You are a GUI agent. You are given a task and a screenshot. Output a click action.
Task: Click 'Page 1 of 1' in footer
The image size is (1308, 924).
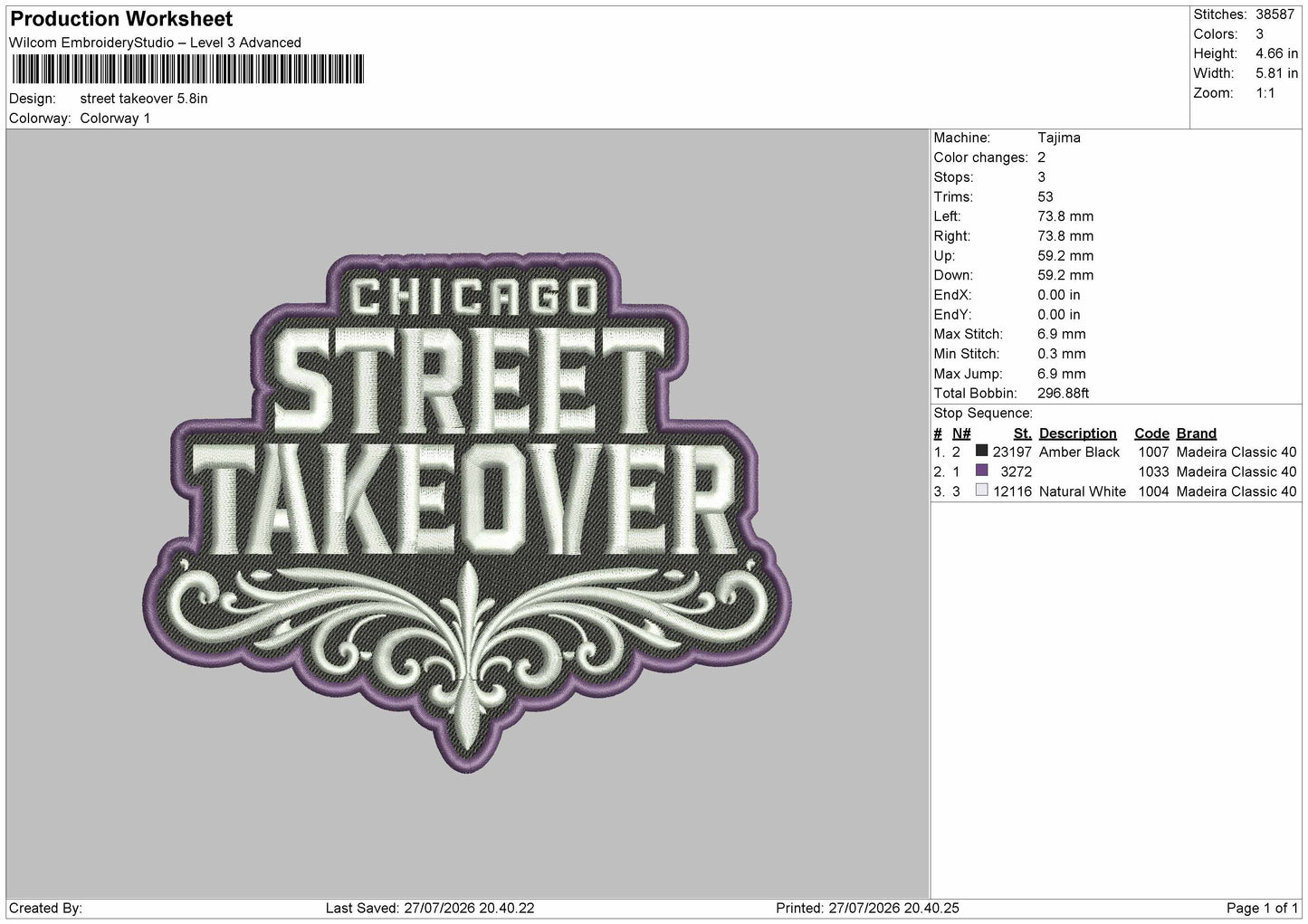click(1263, 909)
